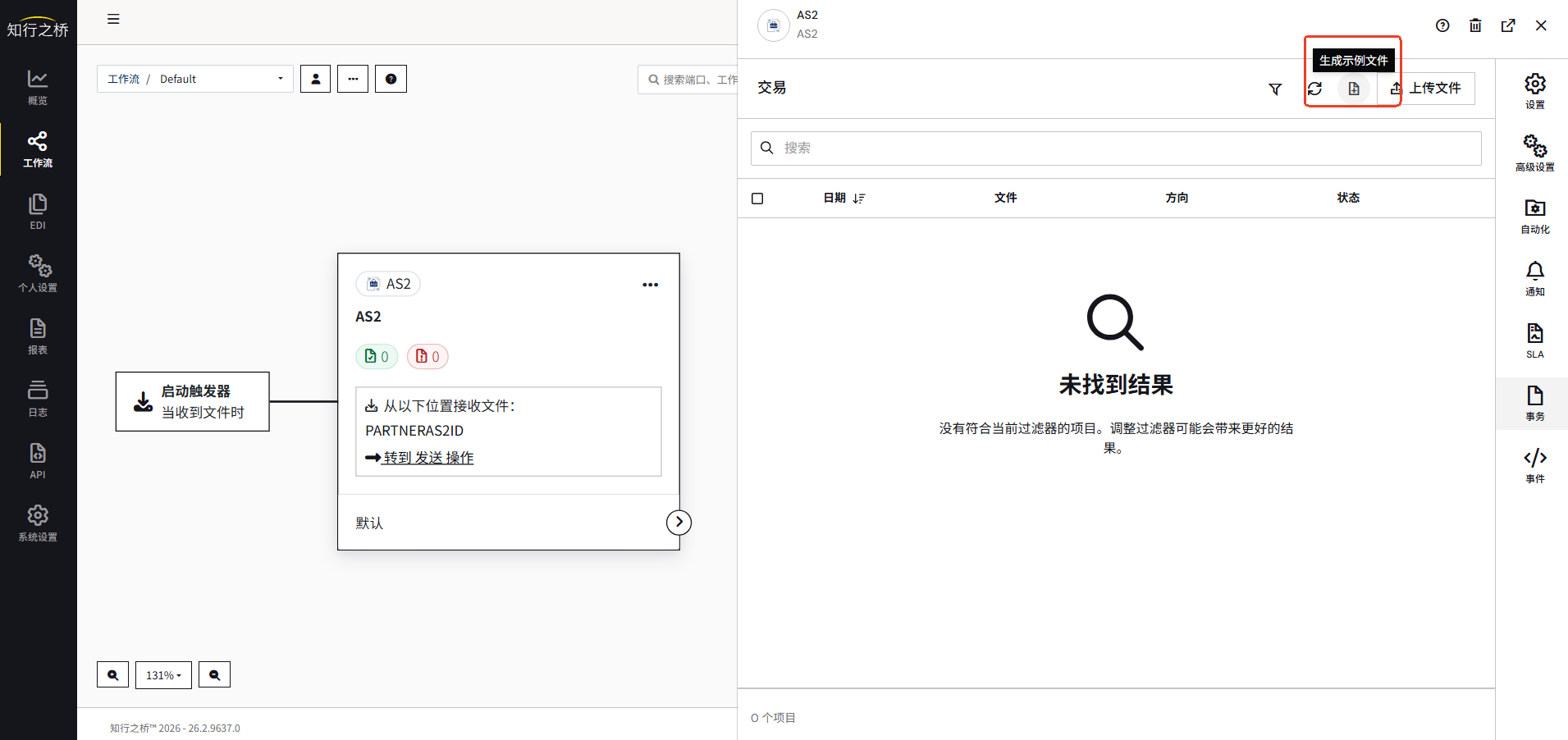Open the 概览 overview page
Image resolution: width=1568 pixels, height=740 pixels.
point(38,88)
